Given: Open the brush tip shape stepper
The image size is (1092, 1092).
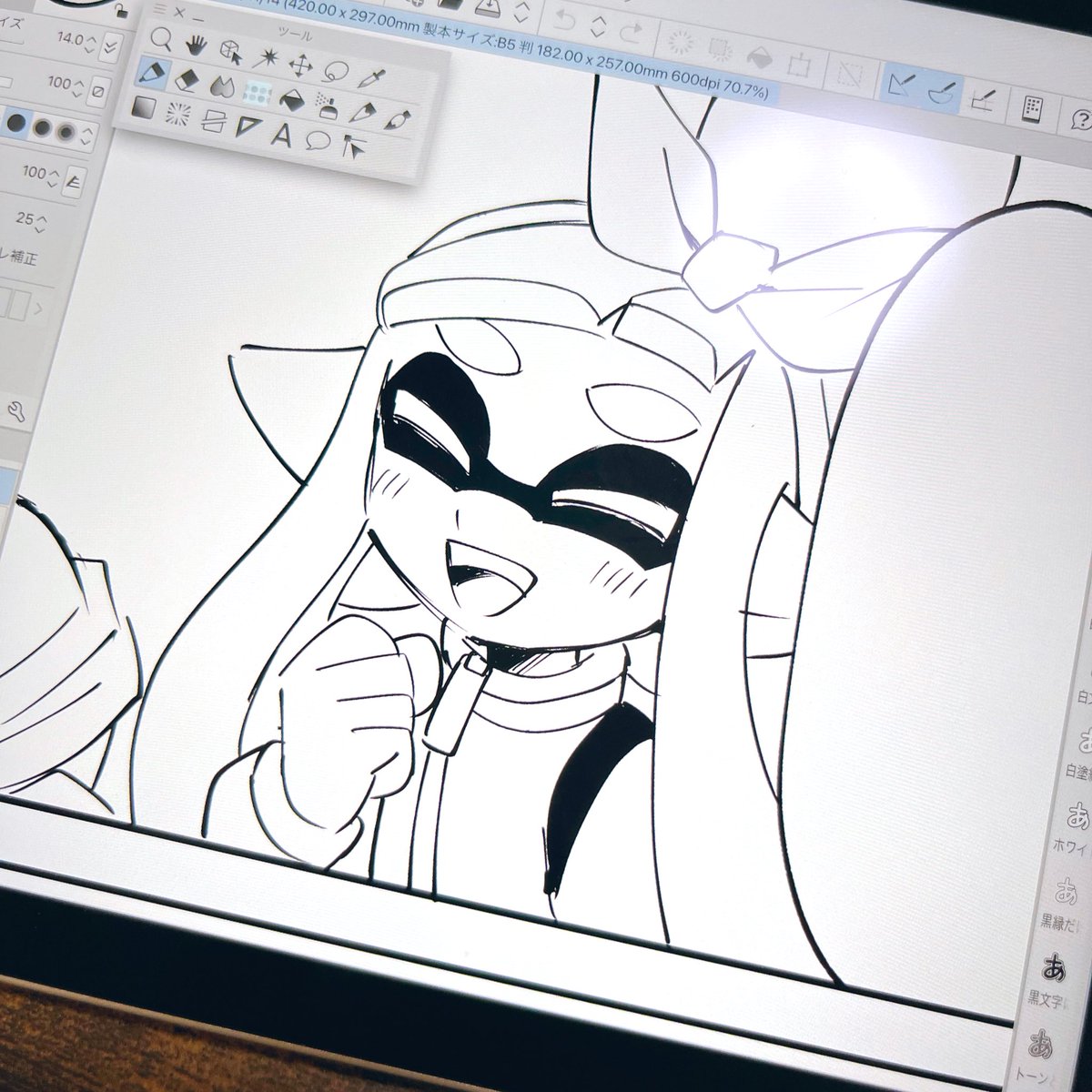Looking at the screenshot, I should click(x=88, y=137).
